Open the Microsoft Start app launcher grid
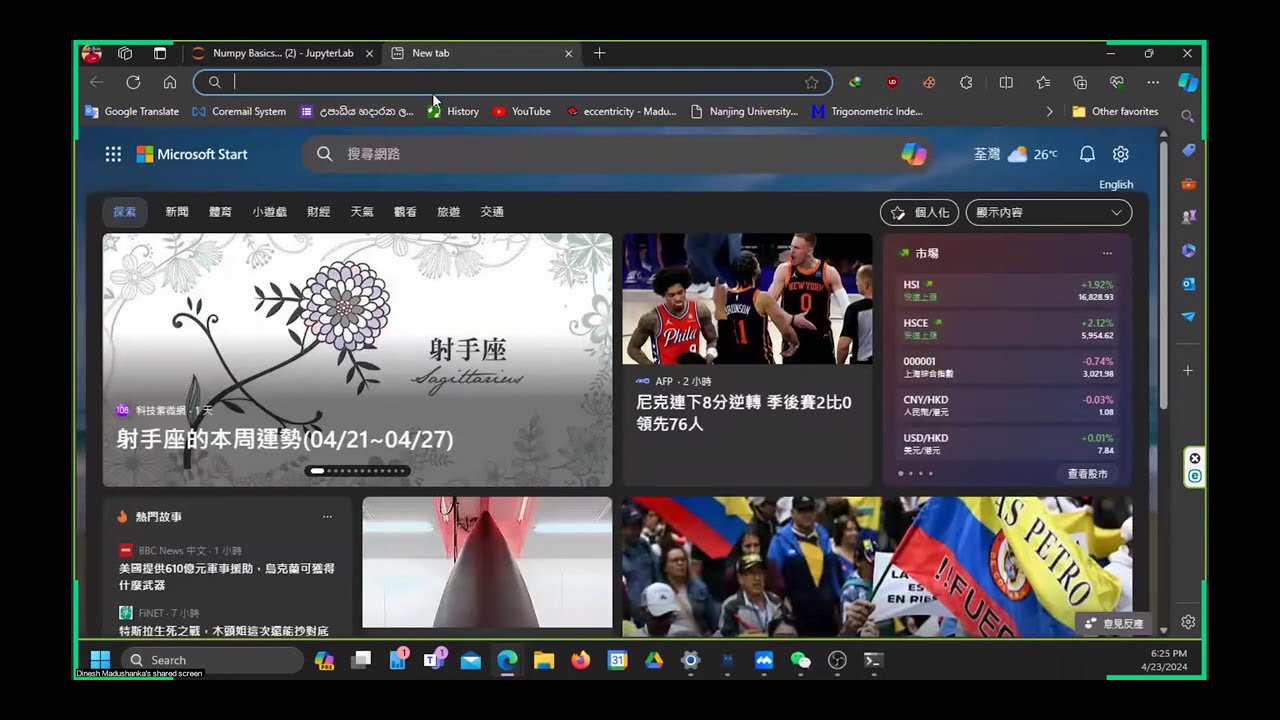The height and width of the screenshot is (720, 1280). point(113,154)
